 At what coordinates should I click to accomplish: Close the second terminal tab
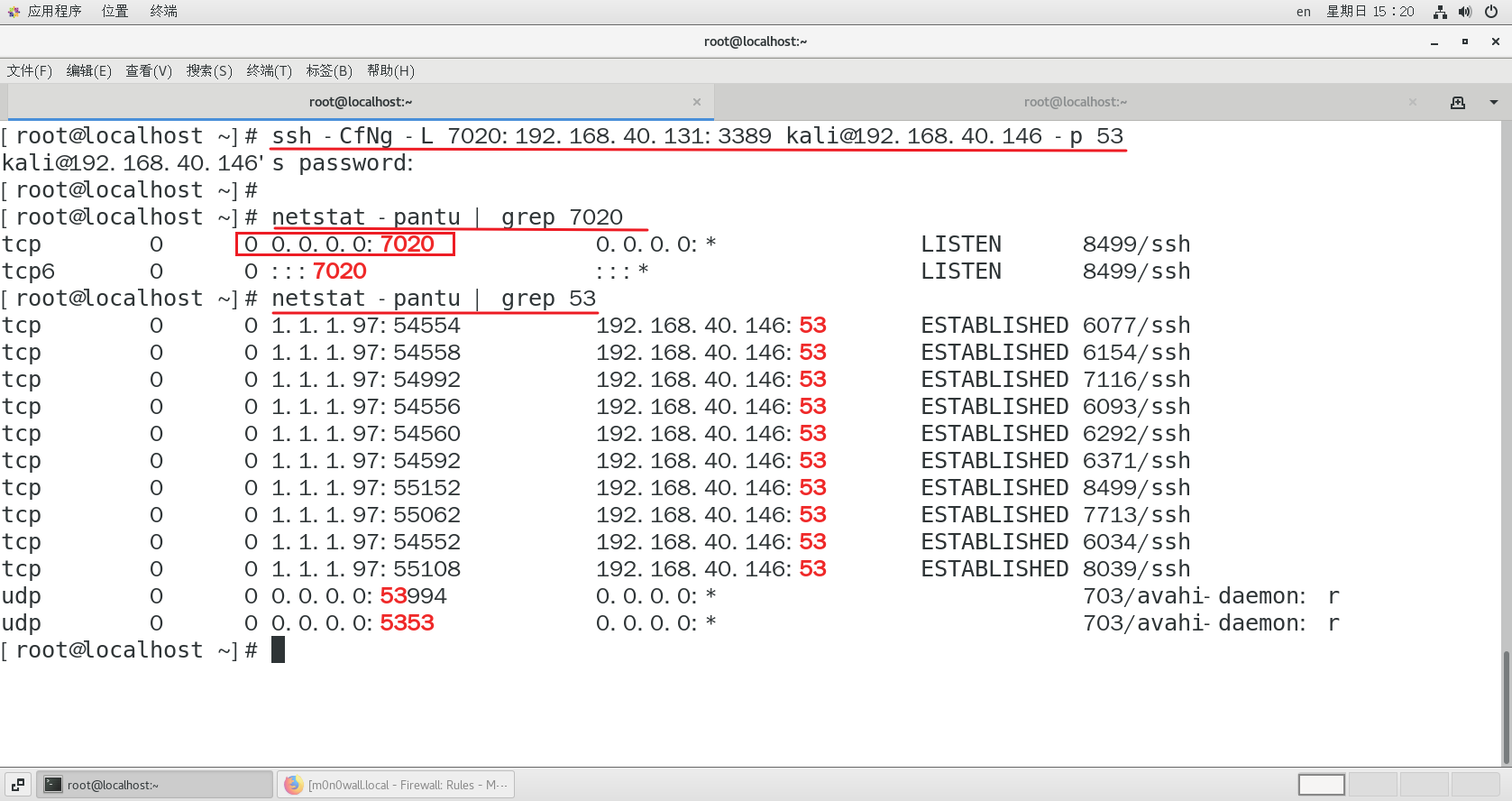point(1413,102)
